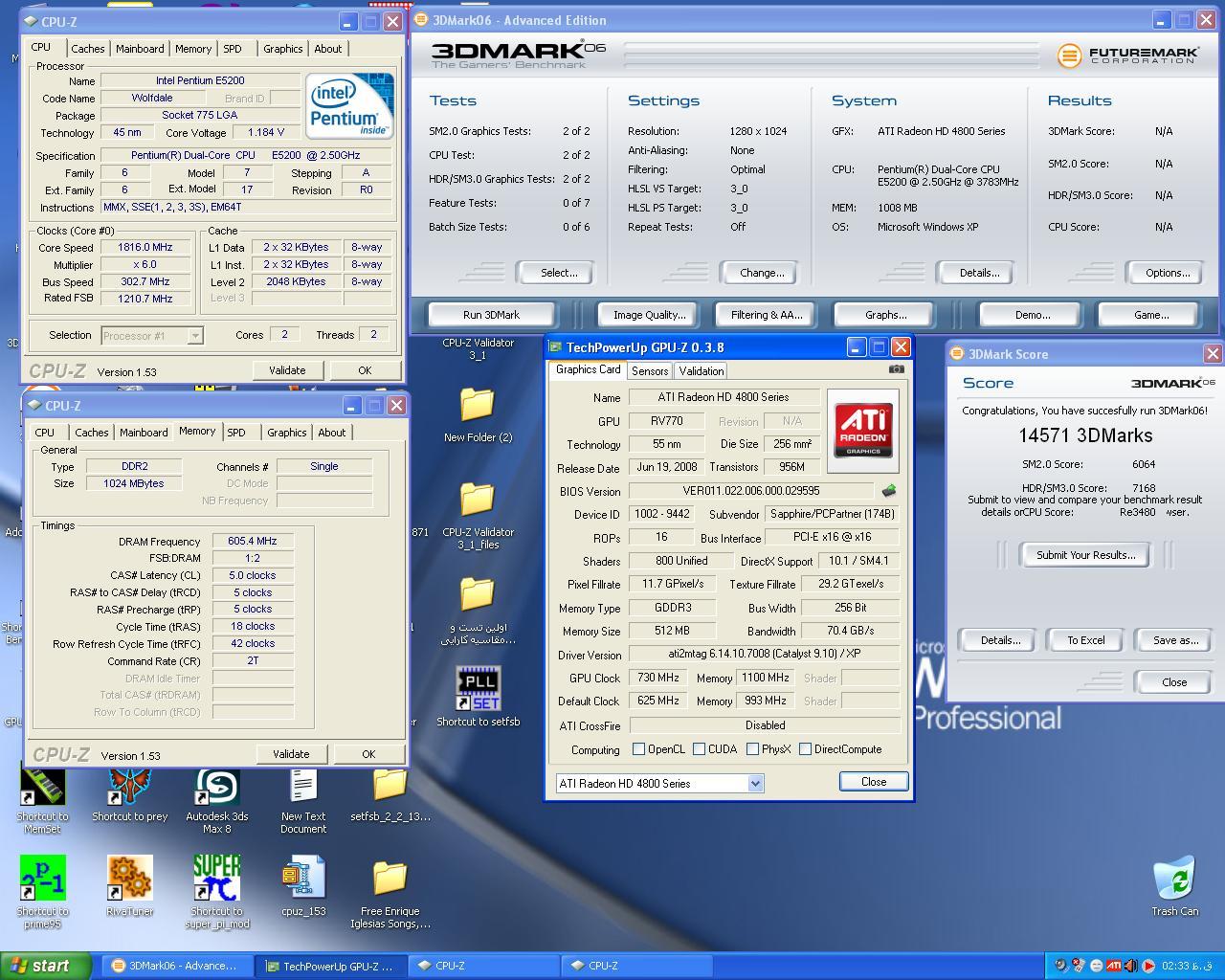Click the Run 3DMark button
Screen dimensions: 1225x980
point(491,315)
